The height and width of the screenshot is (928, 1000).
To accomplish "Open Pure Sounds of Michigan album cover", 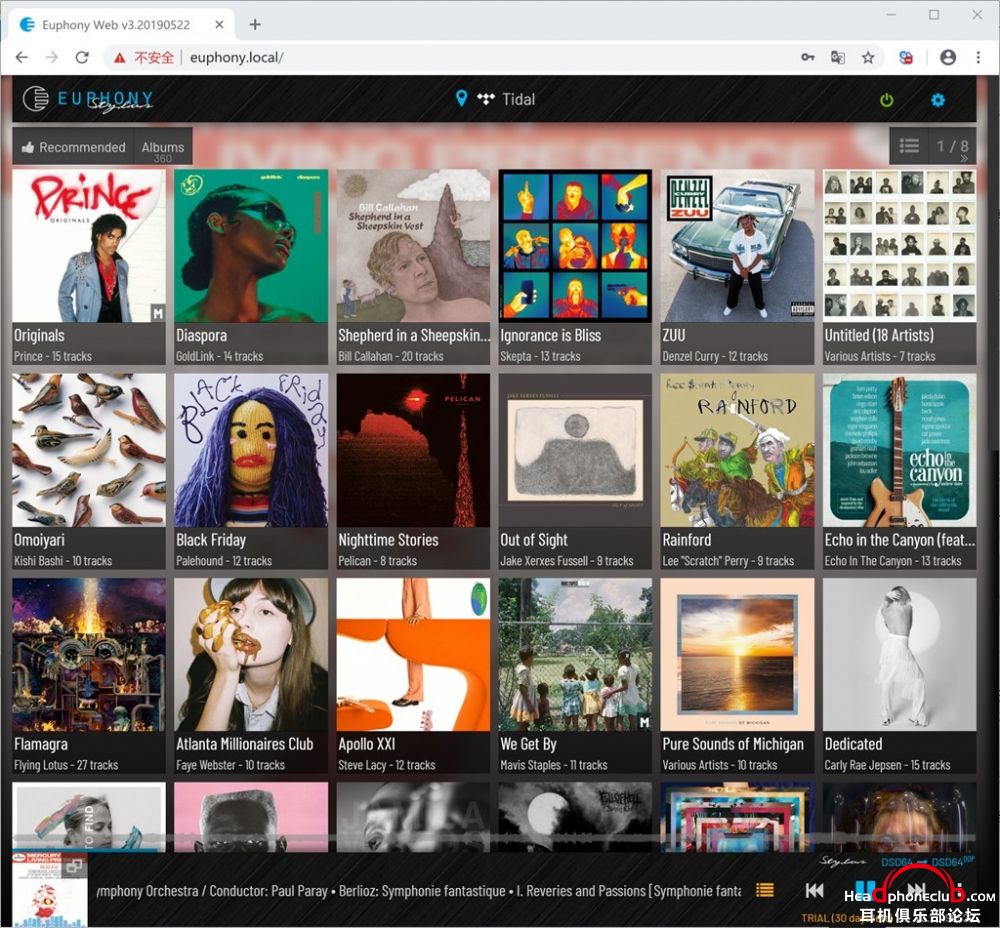I will [x=737, y=654].
